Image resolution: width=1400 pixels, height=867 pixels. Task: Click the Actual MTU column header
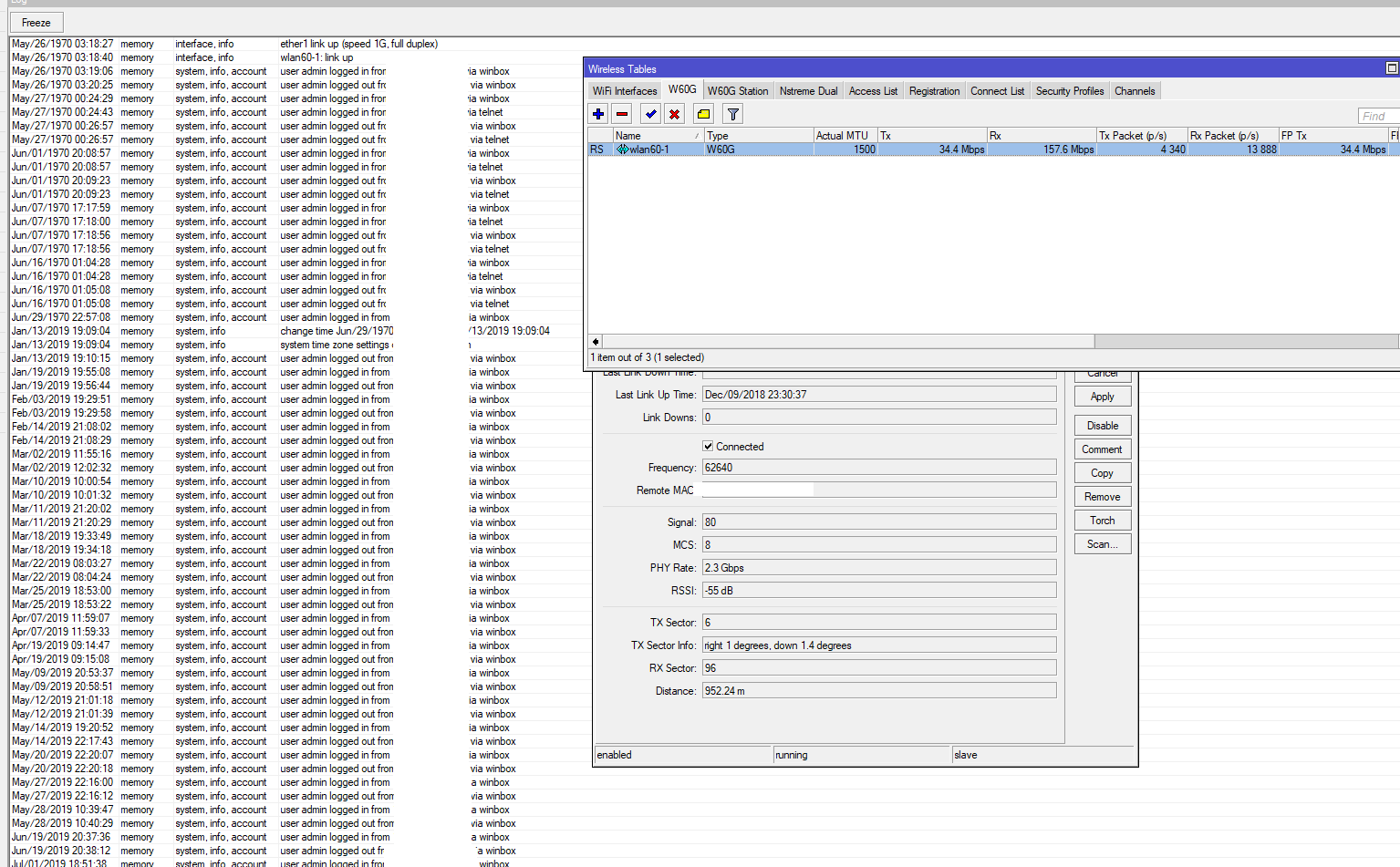(x=845, y=136)
